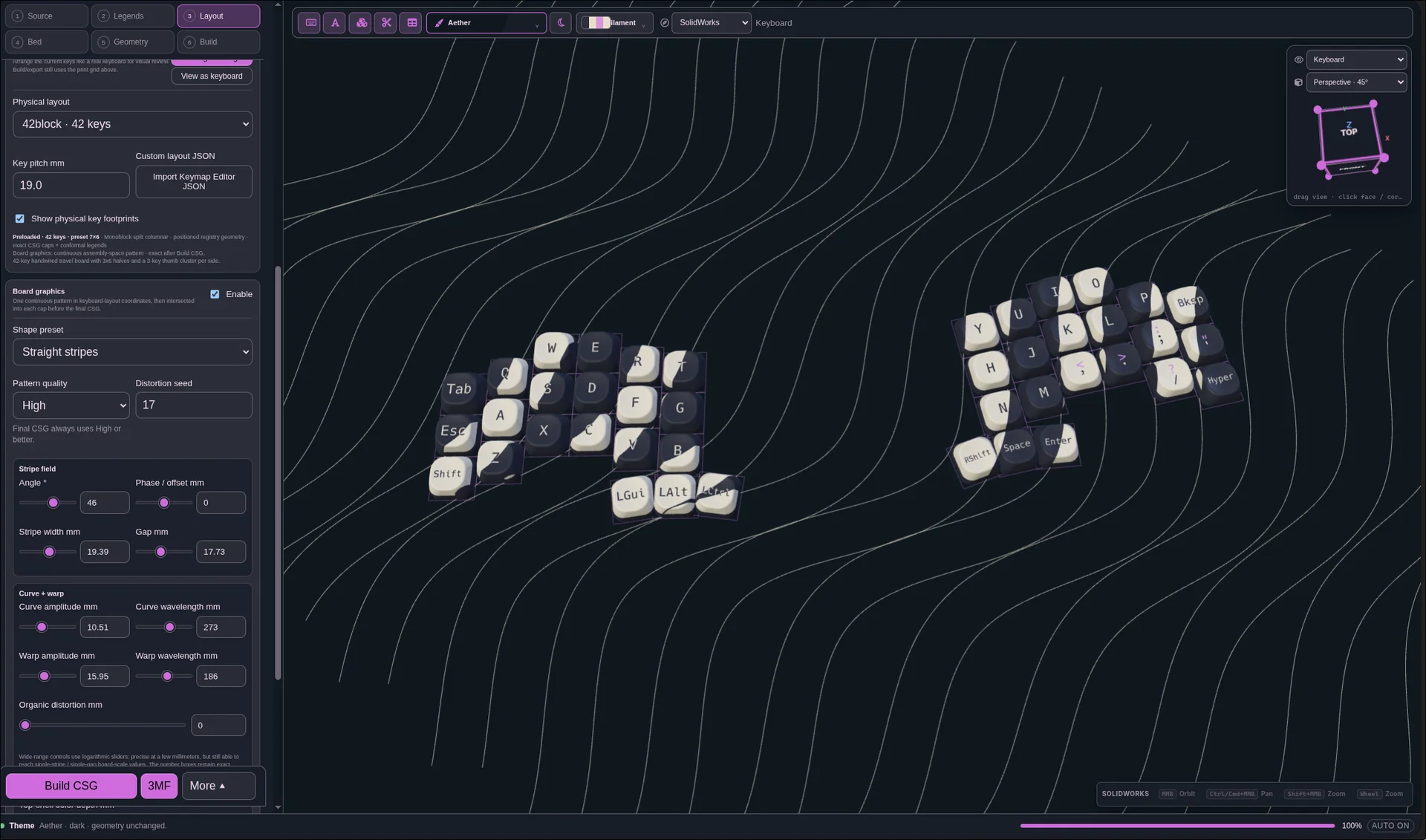Open the Geometry tab
Image resolution: width=1426 pixels, height=840 pixels.
click(133, 42)
